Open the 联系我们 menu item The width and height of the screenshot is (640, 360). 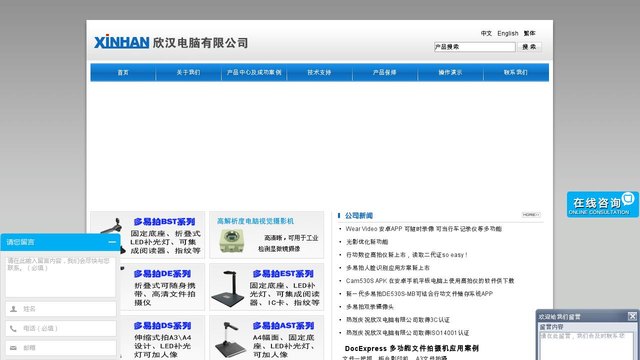pos(516,72)
